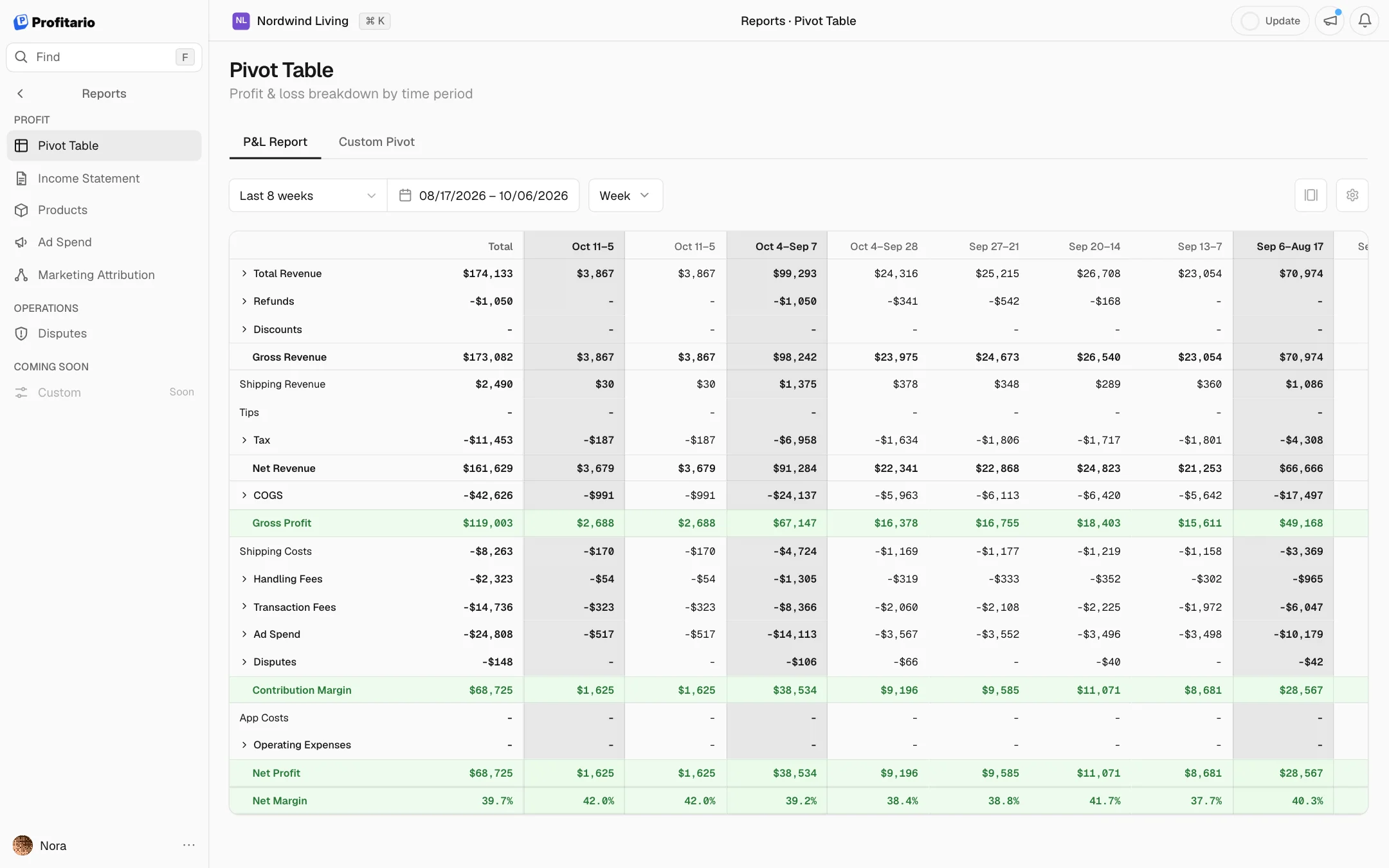Expand the Transaction Fees row
Viewport: 1389px width, 868px height.
click(x=244, y=606)
